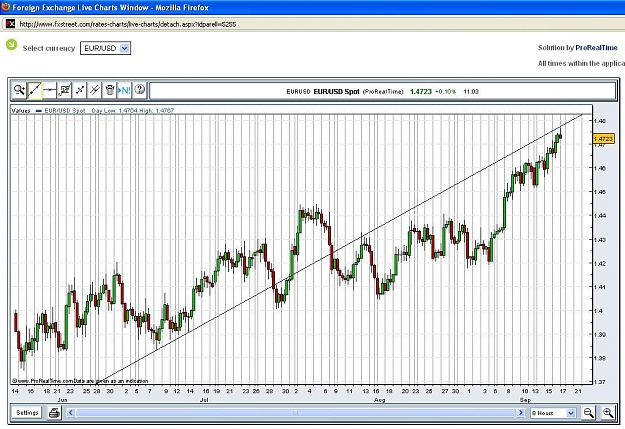Select the parallel channel lines tool
This screenshot has width=625, height=429.
94,90
